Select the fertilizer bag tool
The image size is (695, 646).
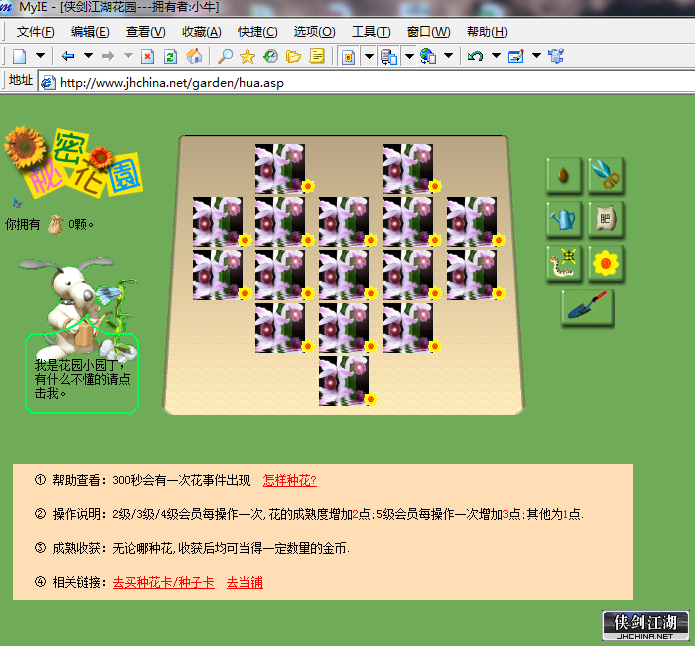pyautogui.click(x=606, y=219)
